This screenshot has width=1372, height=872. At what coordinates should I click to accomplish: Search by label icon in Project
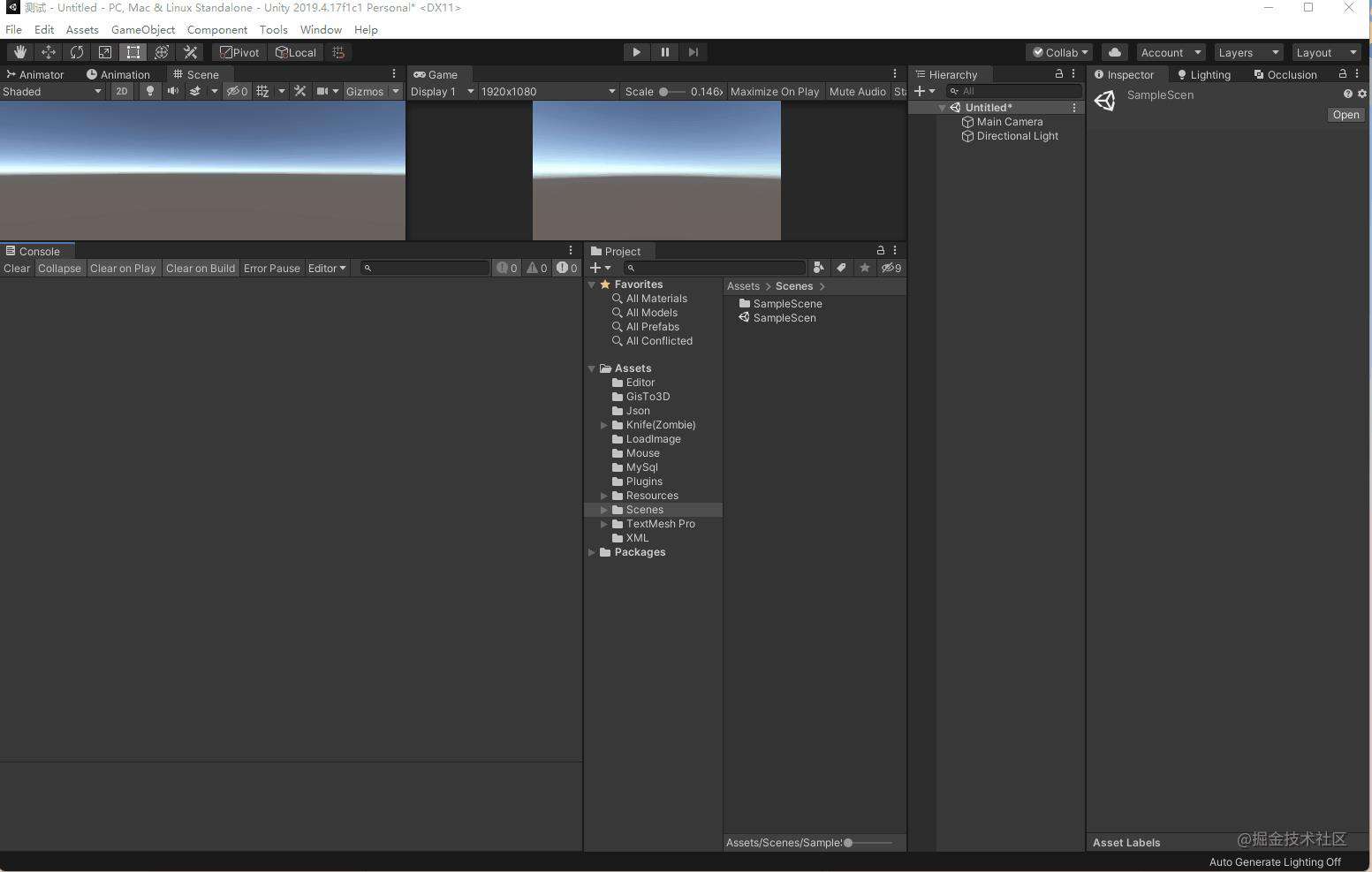[842, 268]
